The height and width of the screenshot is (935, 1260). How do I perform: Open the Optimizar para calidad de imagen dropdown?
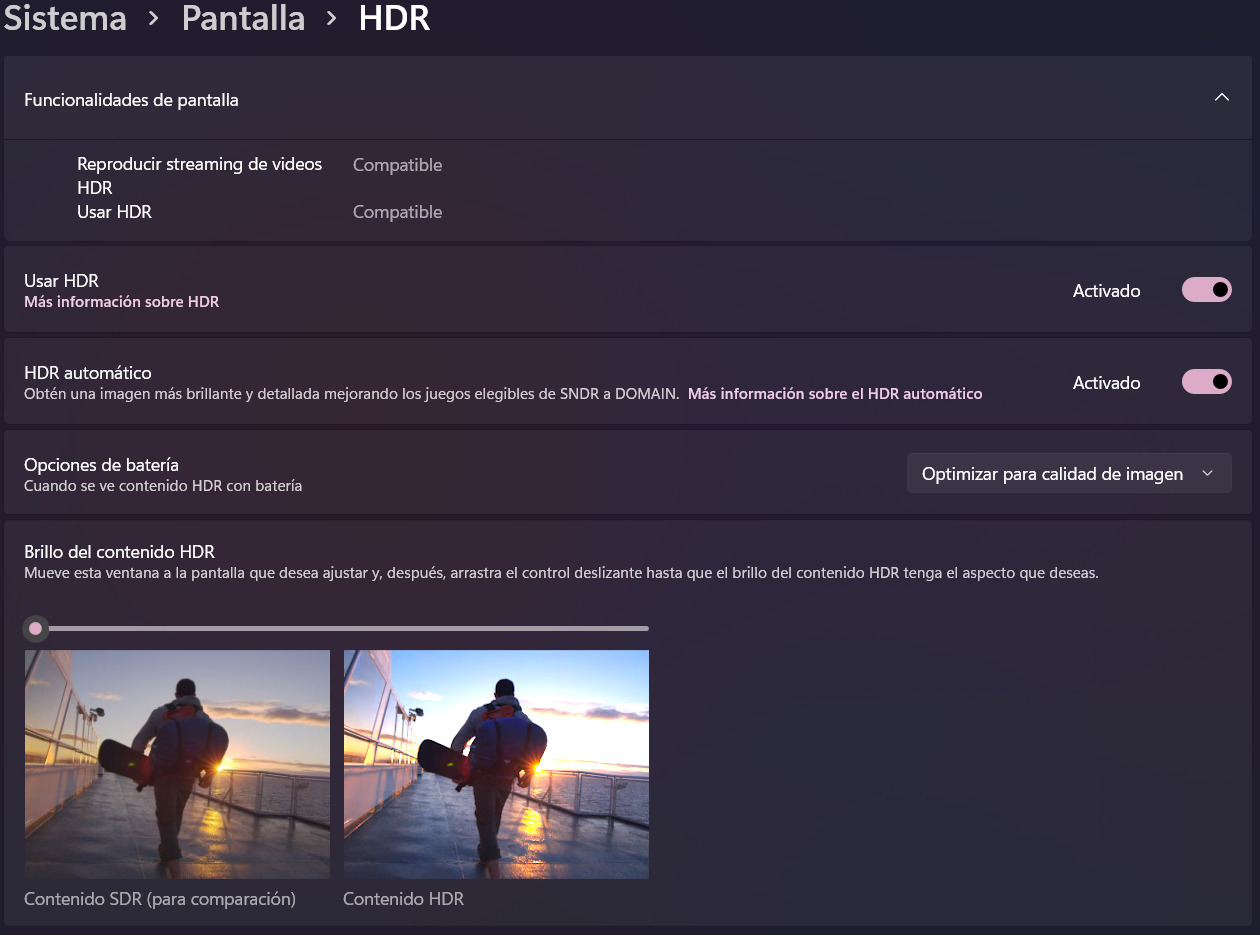pyautogui.click(x=1068, y=474)
